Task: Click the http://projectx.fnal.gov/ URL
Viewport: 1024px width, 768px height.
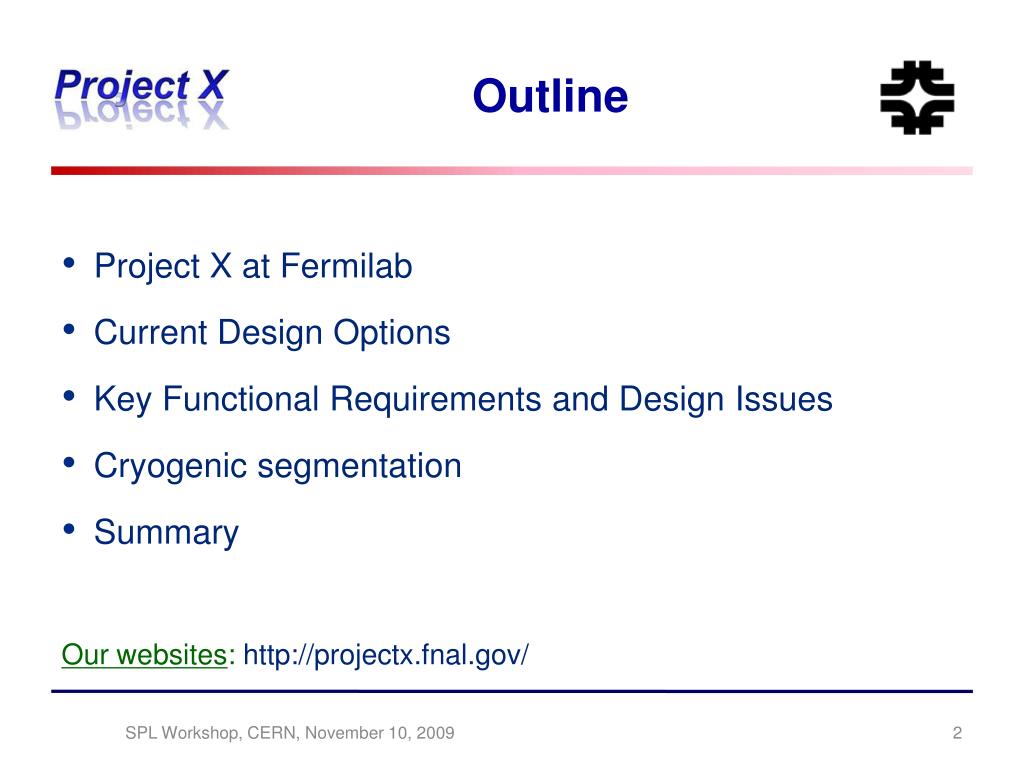Action: (386, 654)
